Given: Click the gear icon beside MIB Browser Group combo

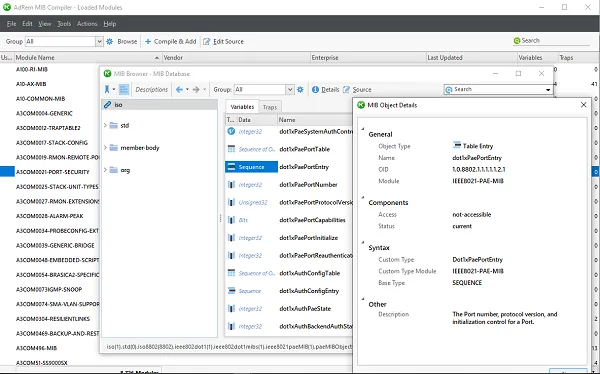Looking at the screenshot, I should pos(300,90).
